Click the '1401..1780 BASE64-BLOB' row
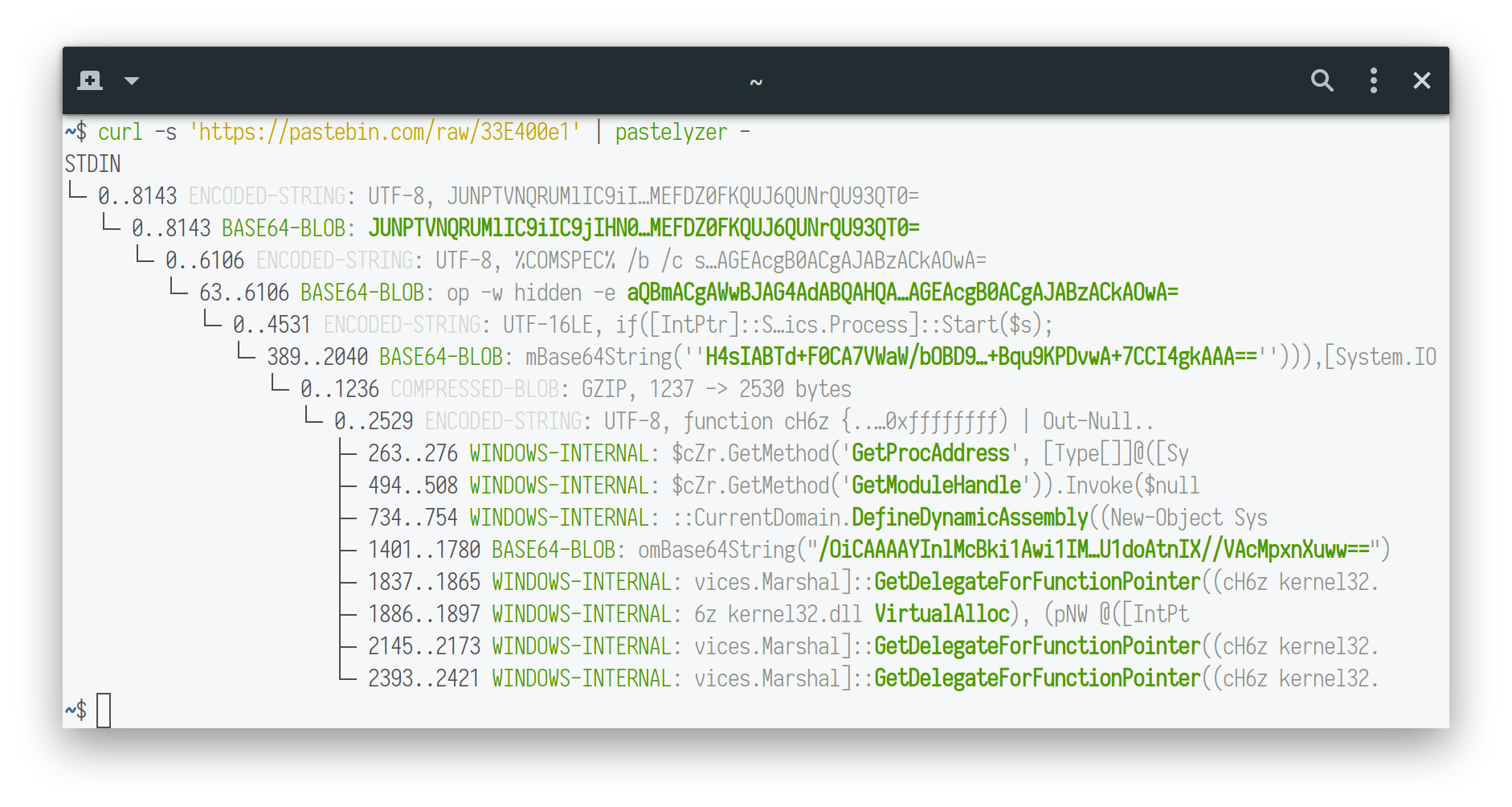This screenshot has height=807, width=1512. pyautogui.click(x=879, y=550)
